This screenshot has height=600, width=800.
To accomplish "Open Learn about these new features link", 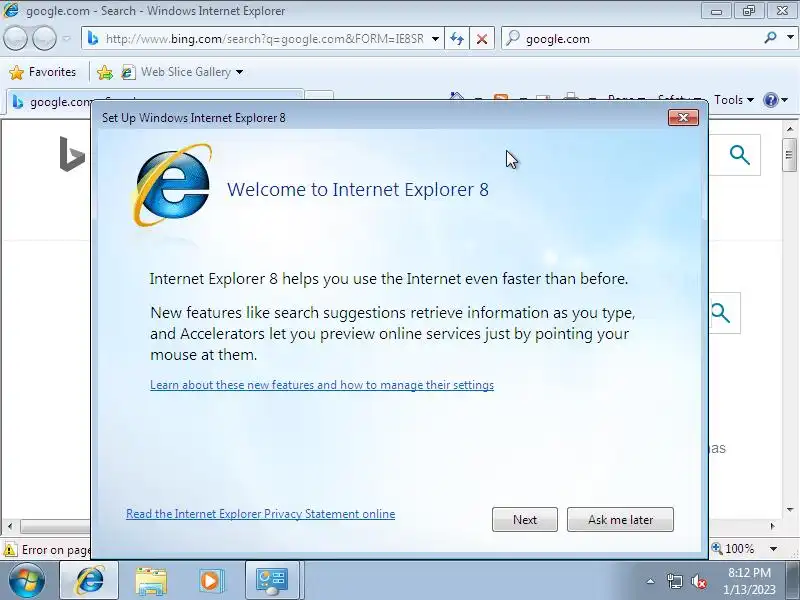I will tap(322, 385).
